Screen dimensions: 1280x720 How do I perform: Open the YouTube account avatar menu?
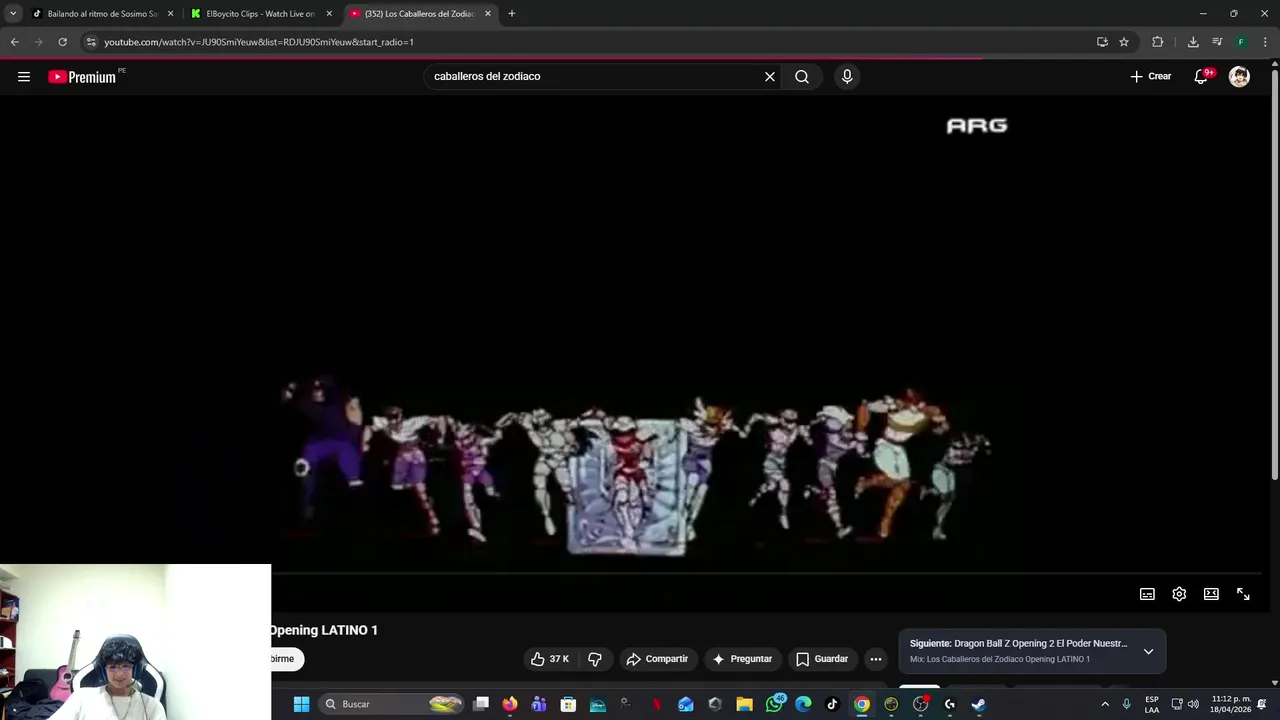pyautogui.click(x=1239, y=77)
